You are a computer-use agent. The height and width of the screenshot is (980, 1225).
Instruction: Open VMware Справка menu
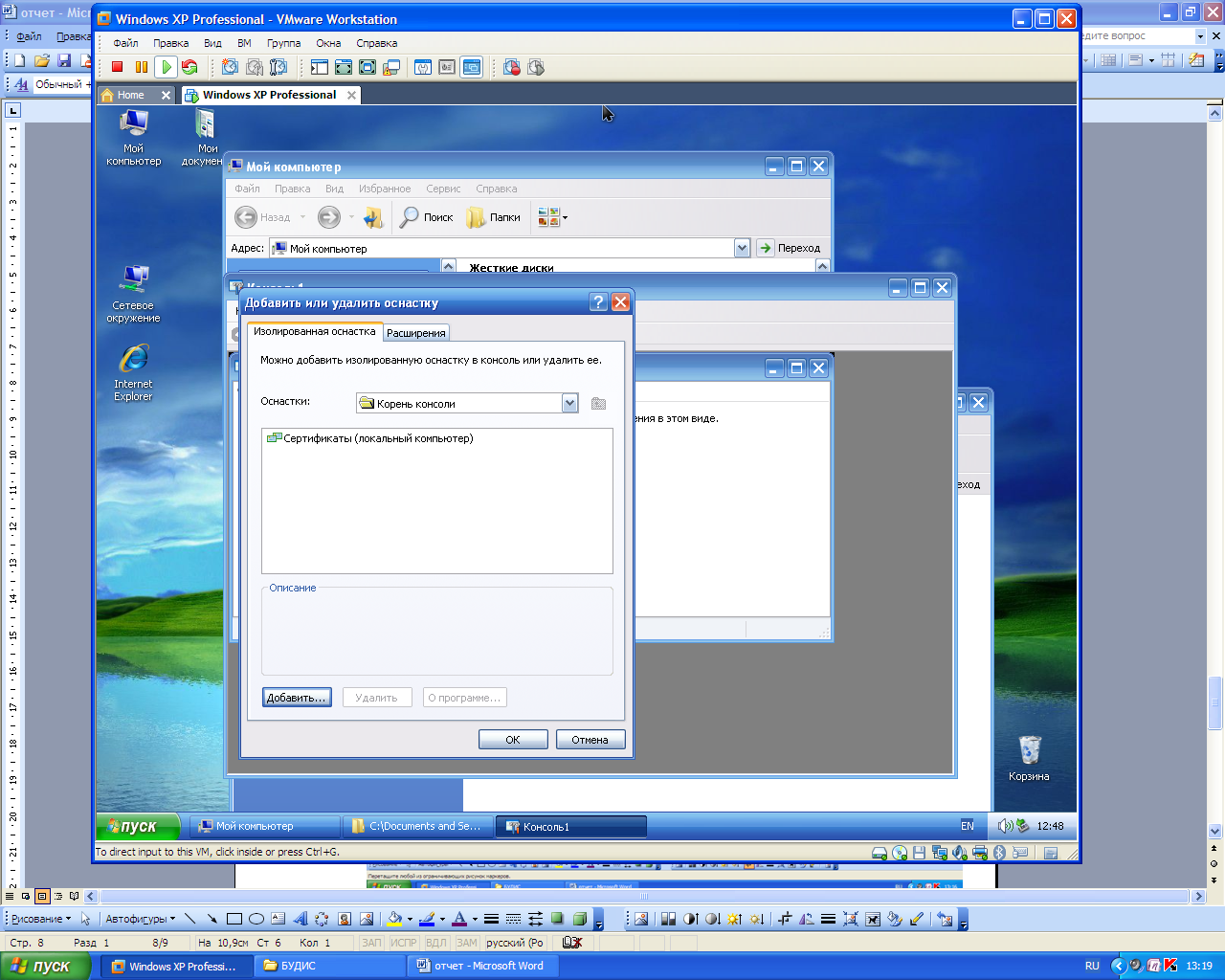click(x=376, y=43)
